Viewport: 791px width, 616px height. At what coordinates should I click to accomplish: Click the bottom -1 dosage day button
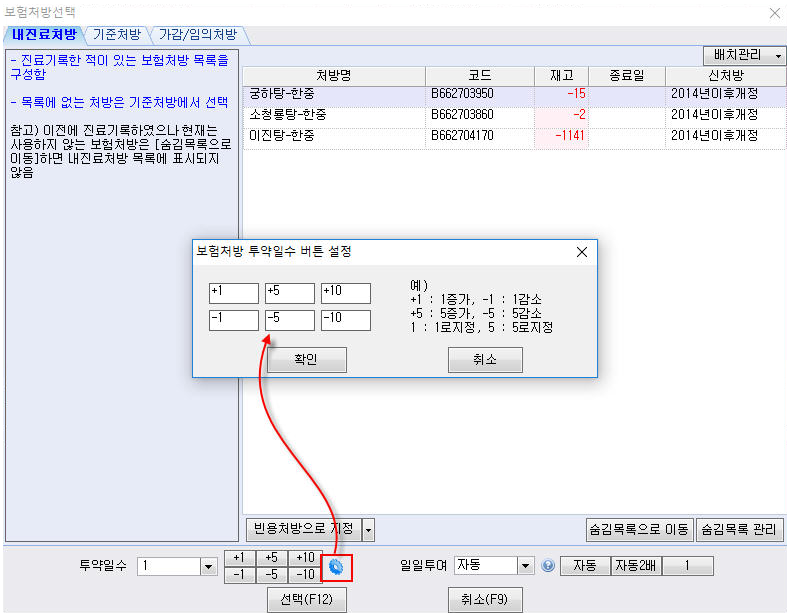click(x=240, y=575)
